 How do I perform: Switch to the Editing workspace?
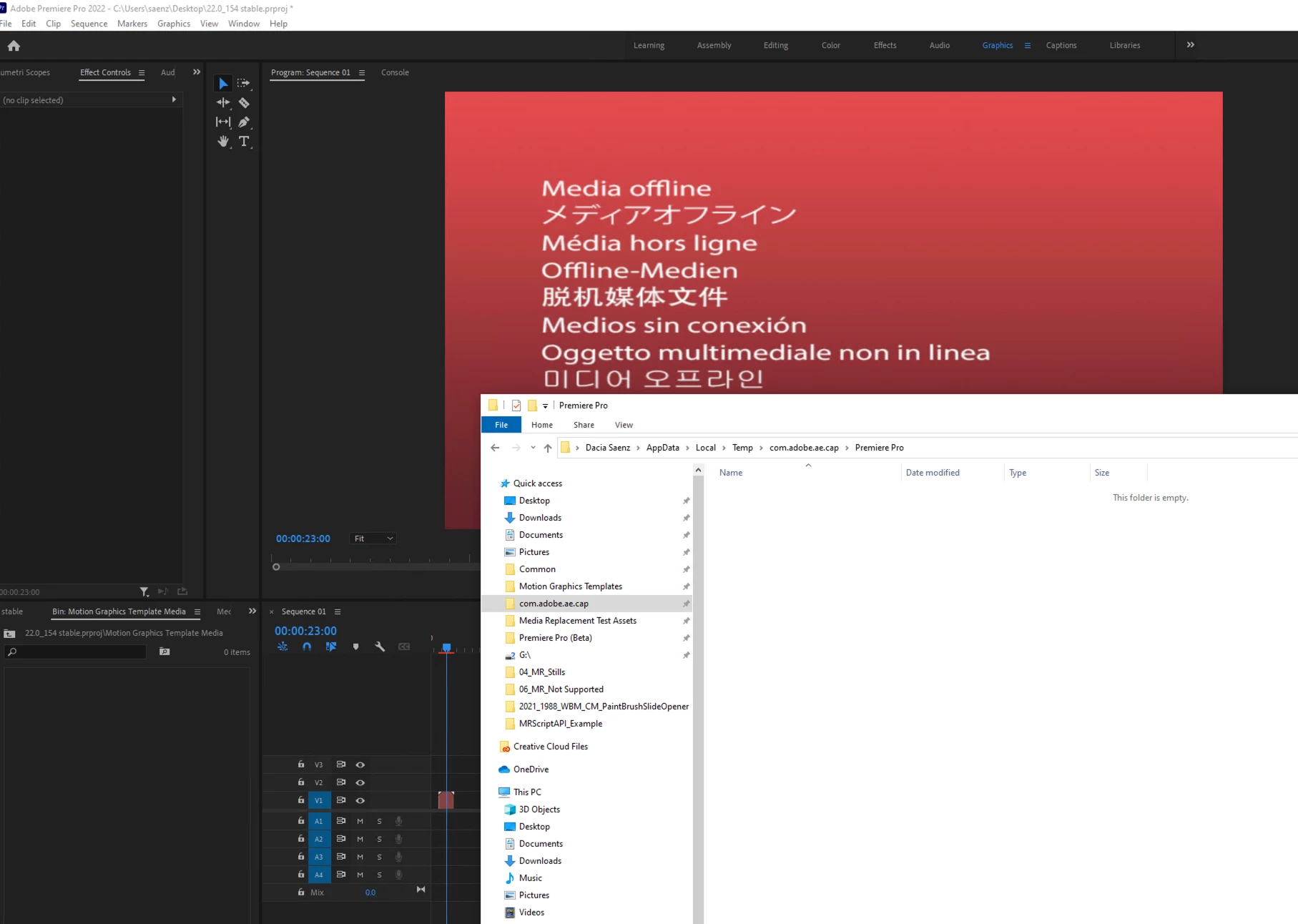point(776,46)
